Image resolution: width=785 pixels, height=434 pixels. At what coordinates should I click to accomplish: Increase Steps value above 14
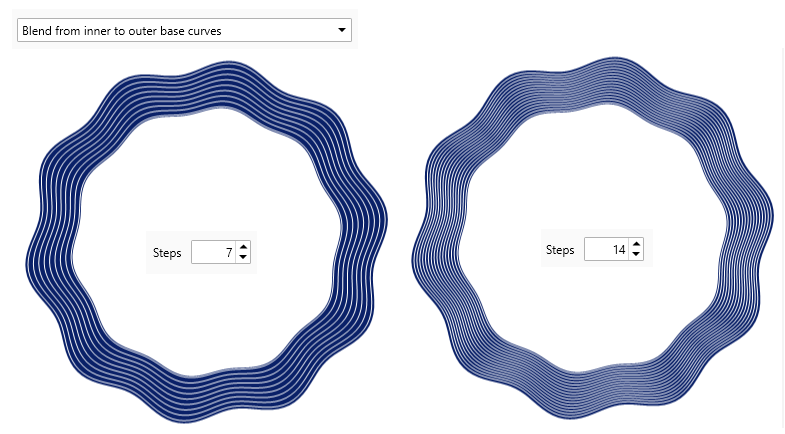(x=636, y=244)
